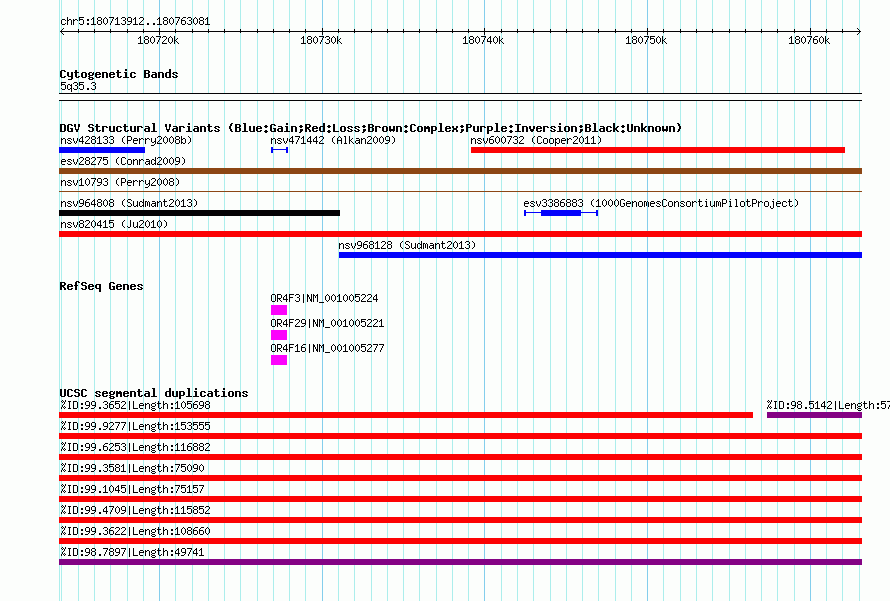Select the OR4F29 gene magenta box
890x601 pixels.
(279, 335)
